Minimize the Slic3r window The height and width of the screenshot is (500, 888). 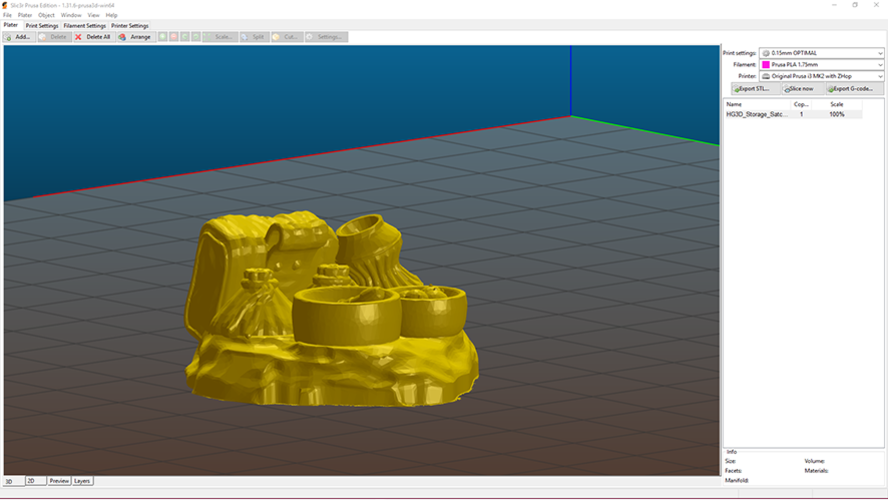point(834,5)
